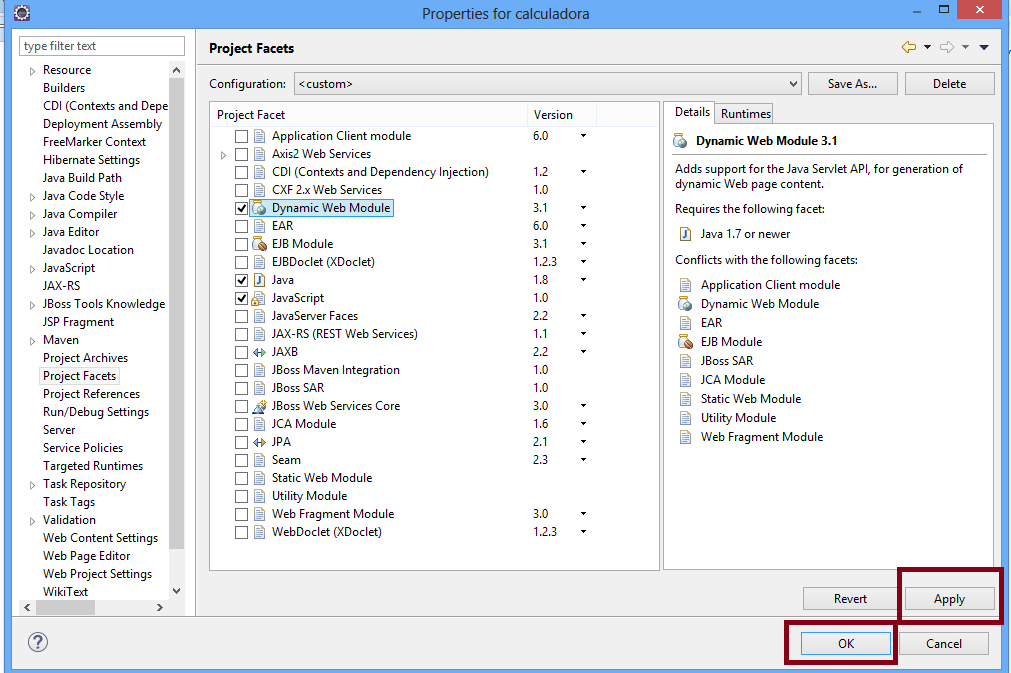This screenshot has width=1011, height=673.
Task: Click the tree horizontal scrollbar thumb
Action: coord(65,607)
